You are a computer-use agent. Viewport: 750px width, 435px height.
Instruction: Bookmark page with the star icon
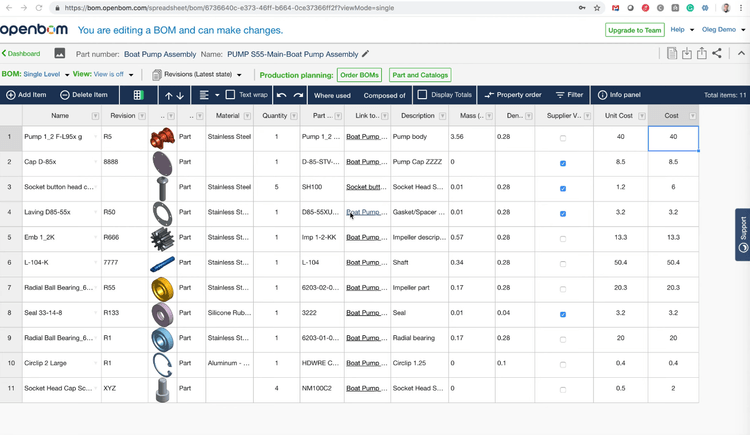tap(597, 8)
